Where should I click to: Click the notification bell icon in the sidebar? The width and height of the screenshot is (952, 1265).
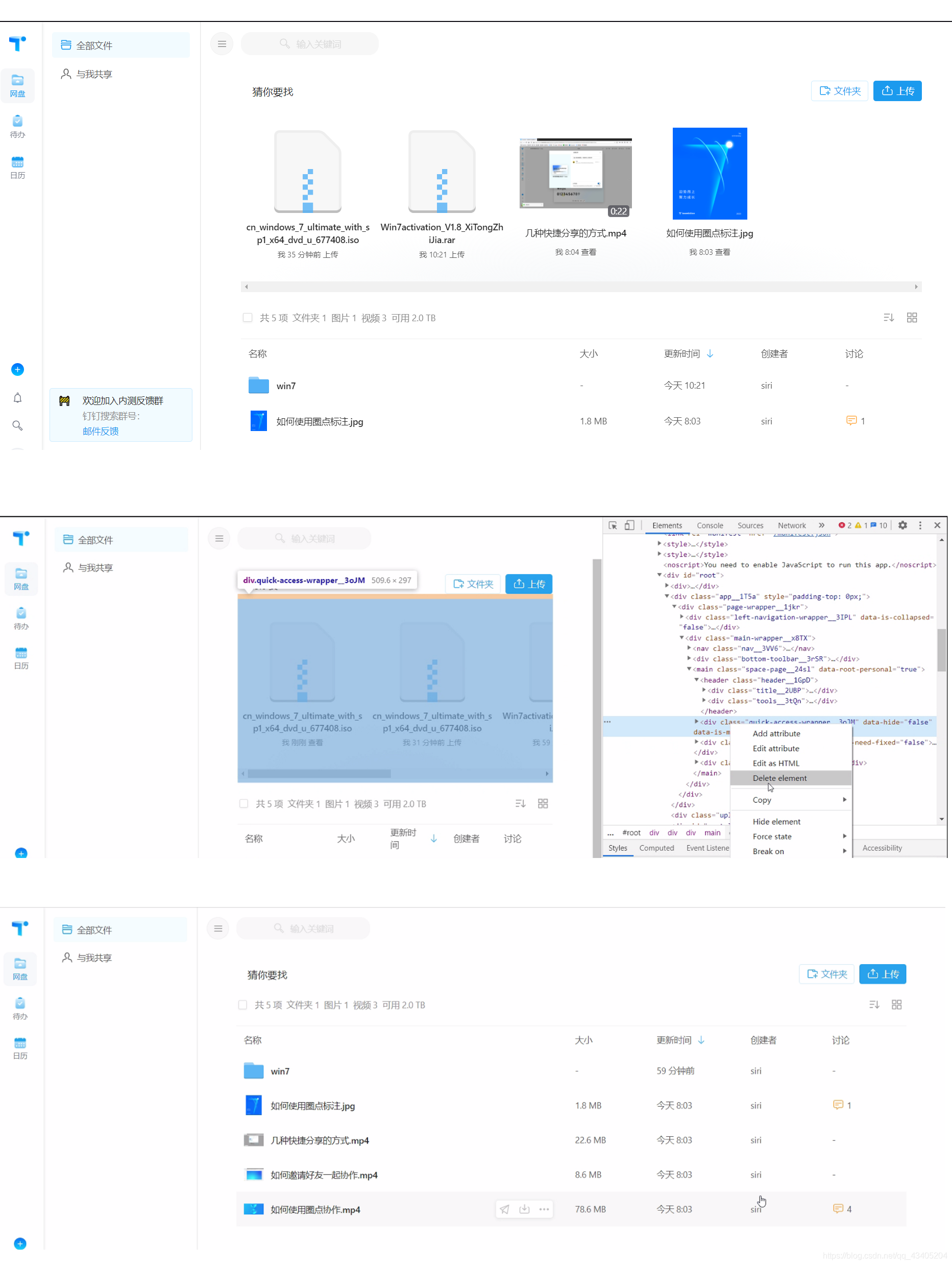pos(18,398)
